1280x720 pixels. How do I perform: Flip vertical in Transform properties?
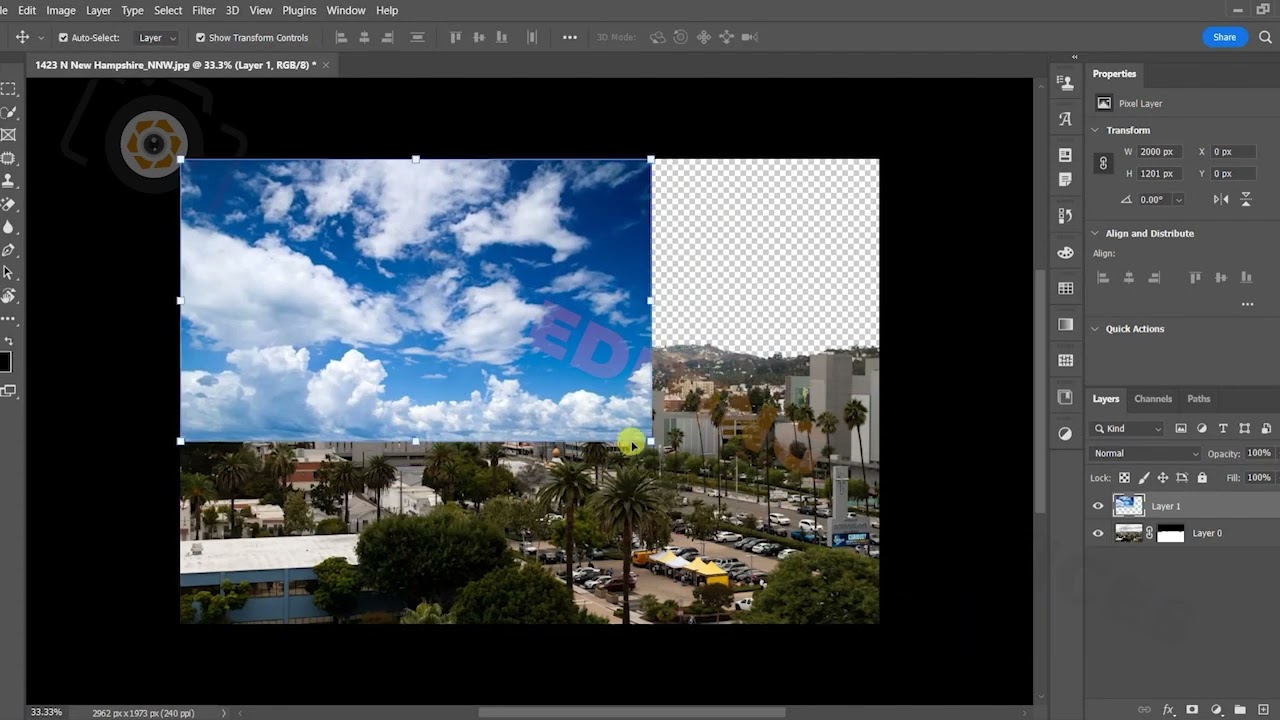pyautogui.click(x=1246, y=199)
